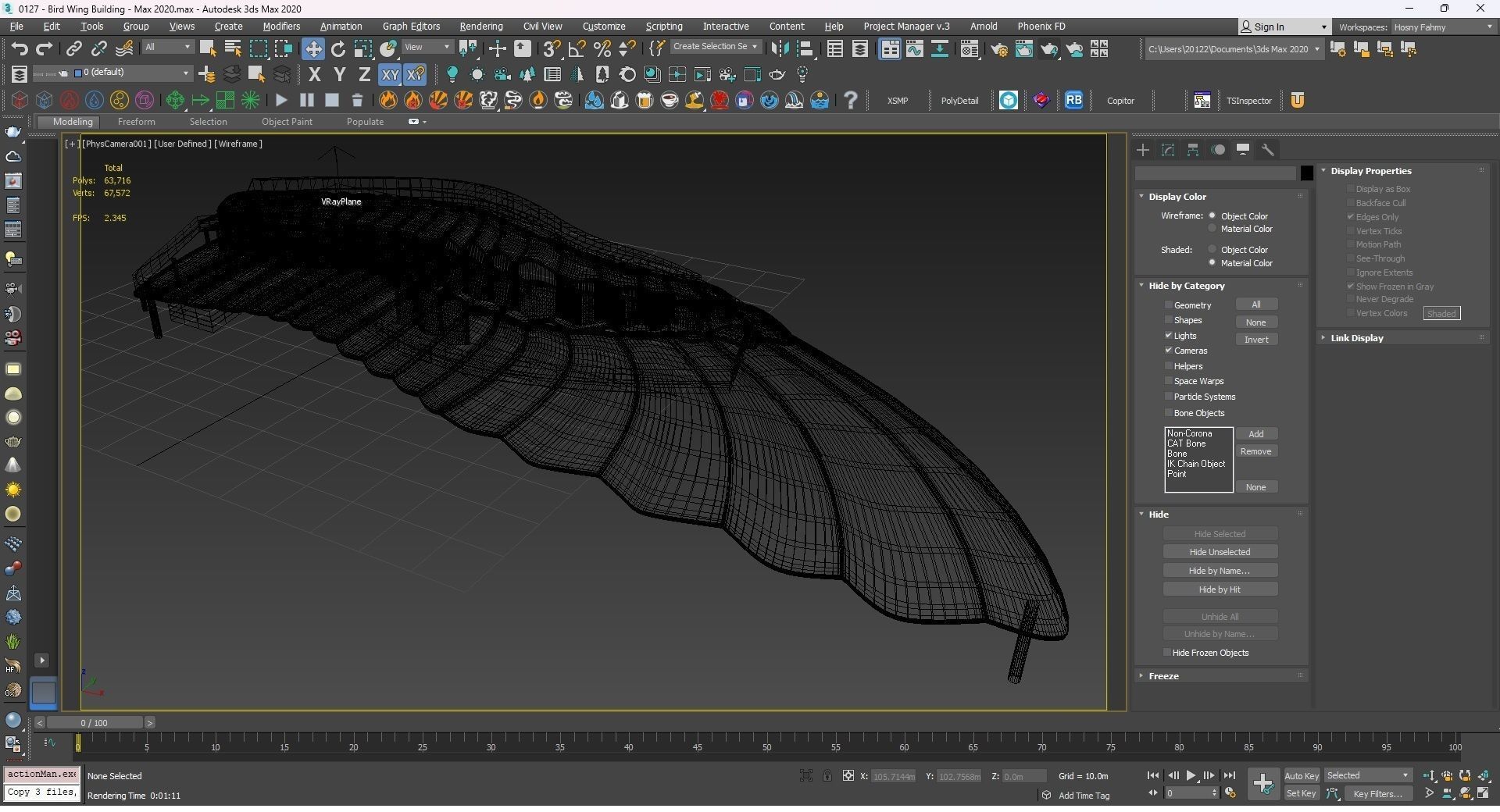Open the Create command panel tab

point(1143,150)
